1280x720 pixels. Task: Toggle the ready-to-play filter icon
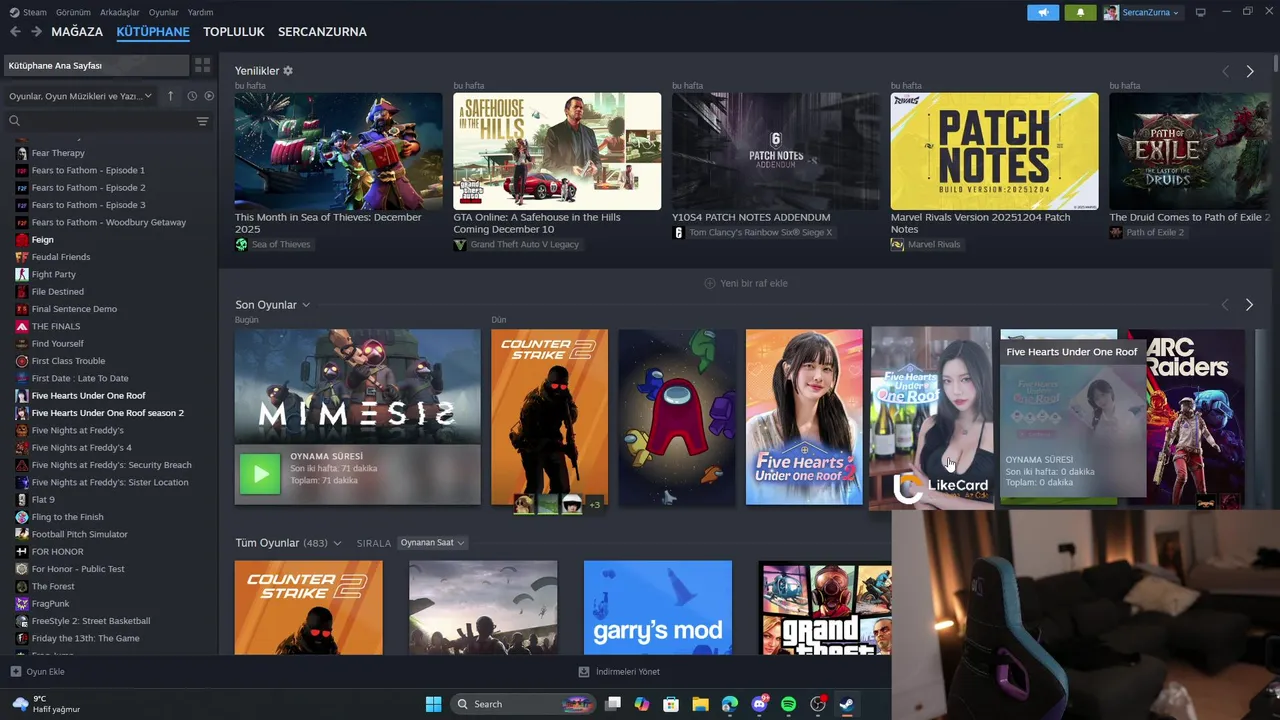(209, 96)
